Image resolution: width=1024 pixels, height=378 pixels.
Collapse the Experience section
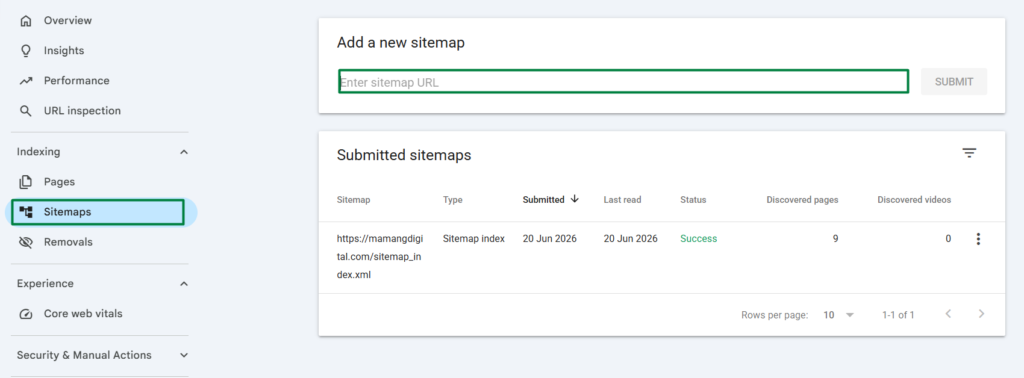point(184,284)
